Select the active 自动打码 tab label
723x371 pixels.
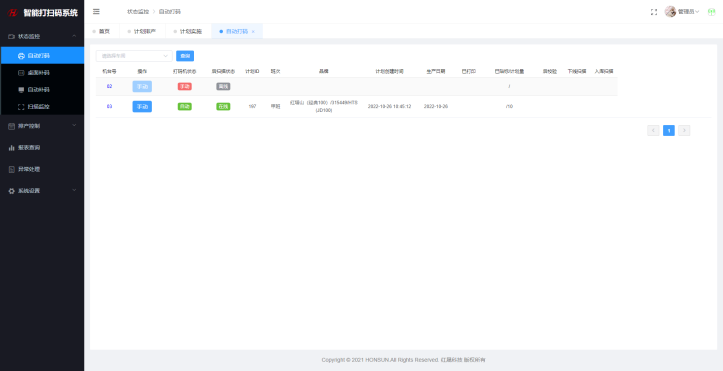pos(237,31)
